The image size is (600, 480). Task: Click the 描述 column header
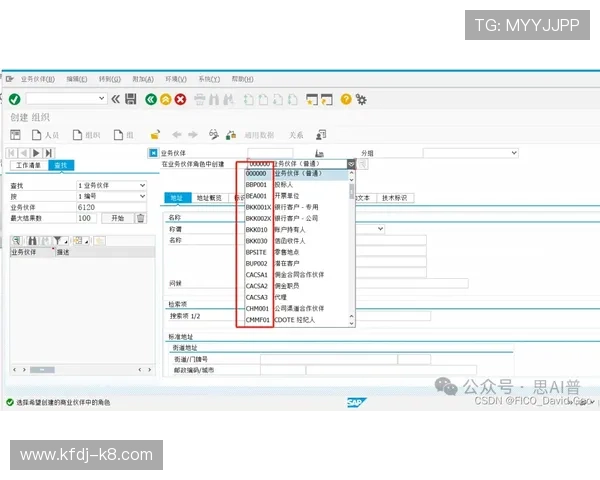[x=105, y=252]
